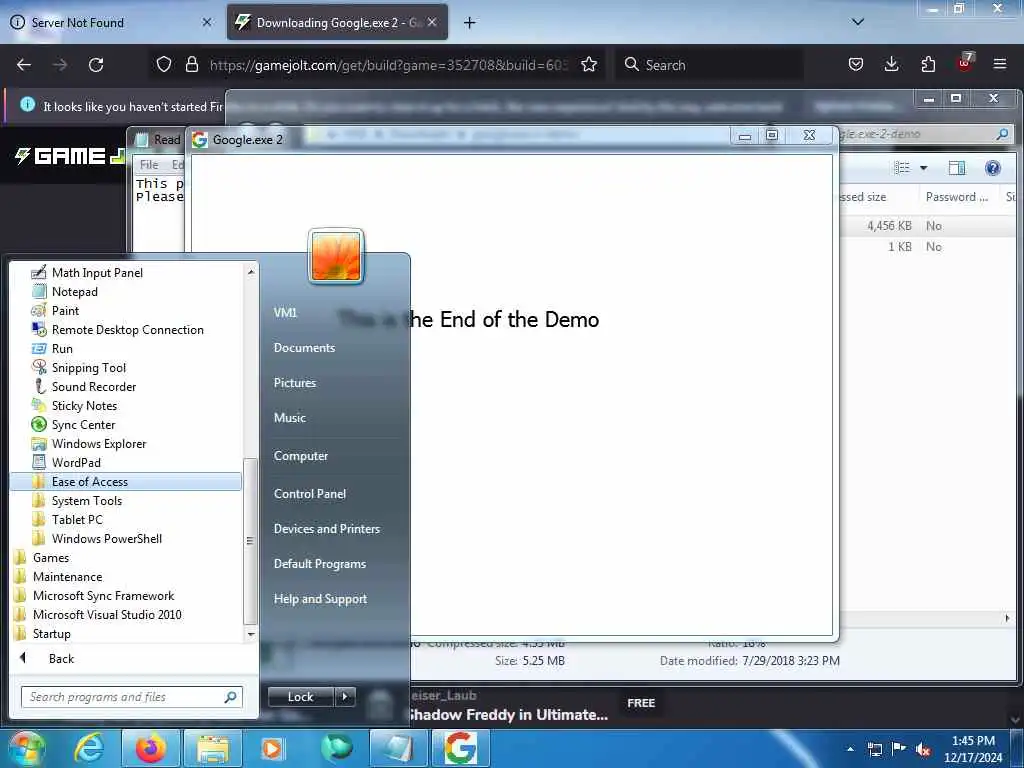Open help icon in archive window
The image size is (1024, 768).
(x=993, y=168)
